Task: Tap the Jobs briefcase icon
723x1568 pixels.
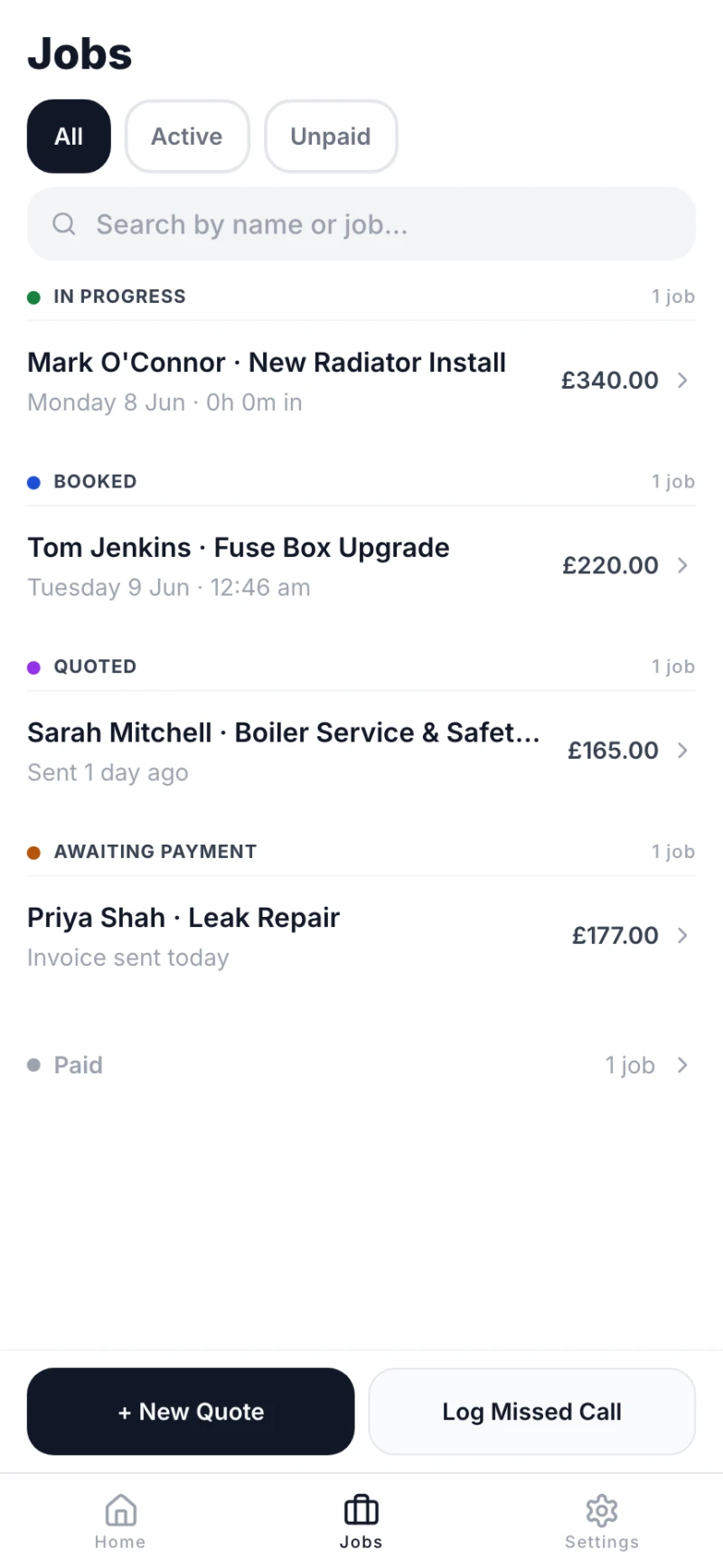Action: pos(361,1510)
